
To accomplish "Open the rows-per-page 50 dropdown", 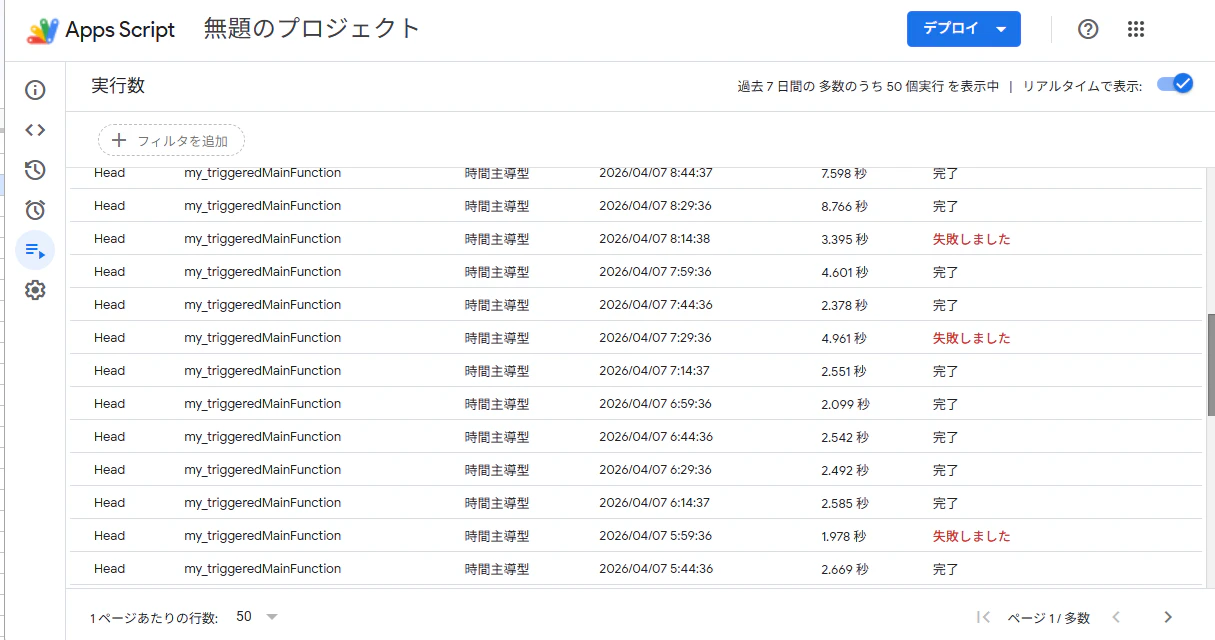I will tap(256, 617).
